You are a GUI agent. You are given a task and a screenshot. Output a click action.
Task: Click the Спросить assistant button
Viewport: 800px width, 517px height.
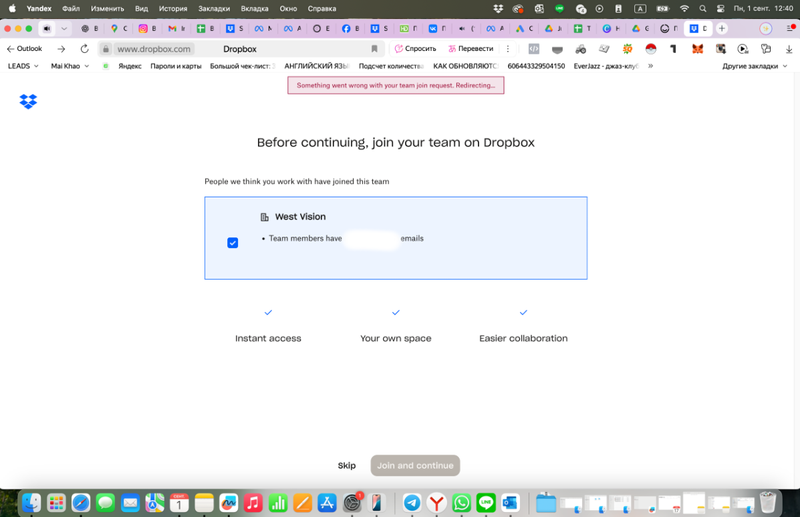(x=415, y=49)
